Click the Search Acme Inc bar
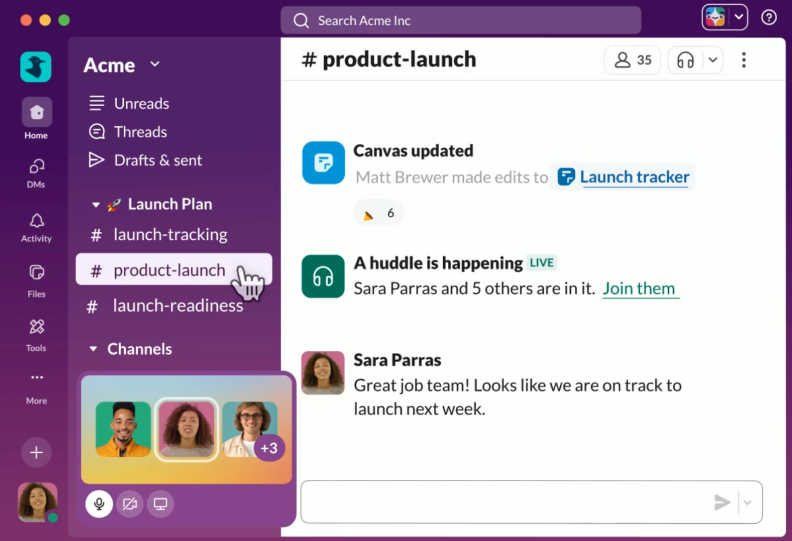Viewport: 792px width, 541px height. point(460,20)
